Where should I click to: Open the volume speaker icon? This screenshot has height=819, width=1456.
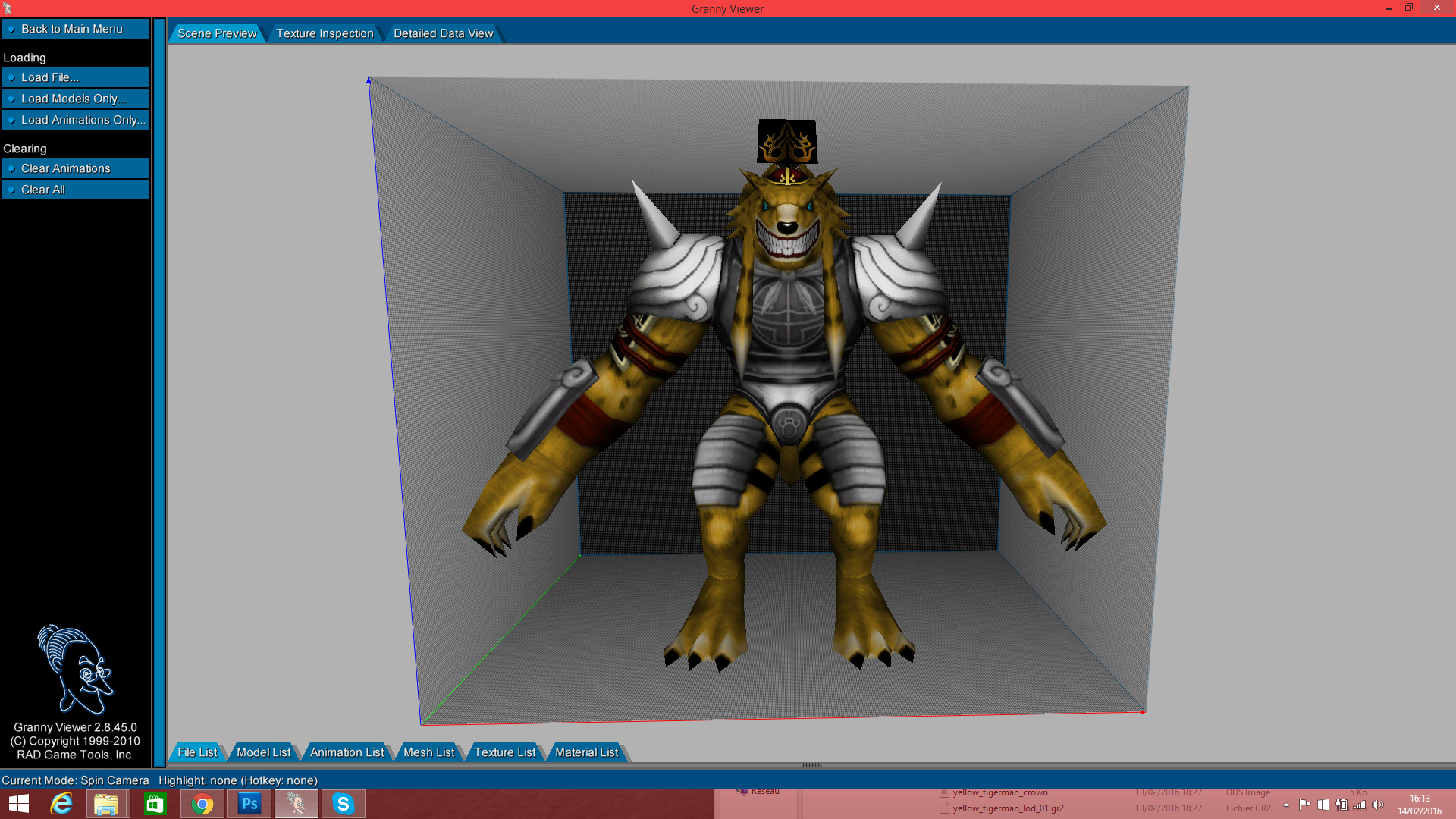(x=1378, y=805)
